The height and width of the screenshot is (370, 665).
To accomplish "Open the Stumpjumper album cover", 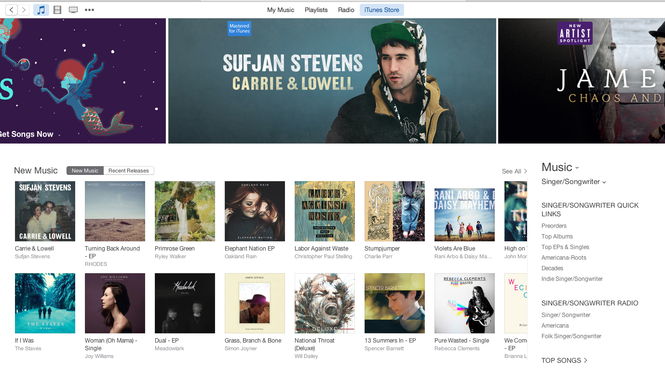I will click(x=394, y=211).
